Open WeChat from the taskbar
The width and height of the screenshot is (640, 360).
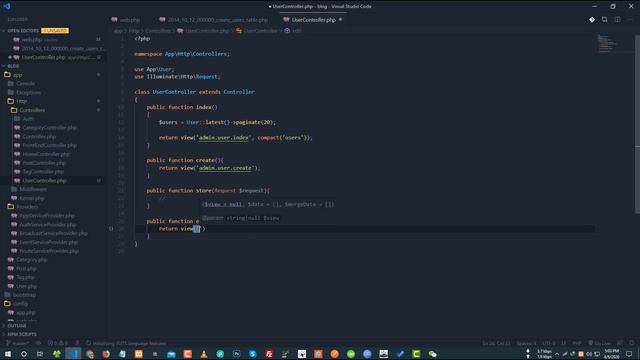tap(433, 354)
